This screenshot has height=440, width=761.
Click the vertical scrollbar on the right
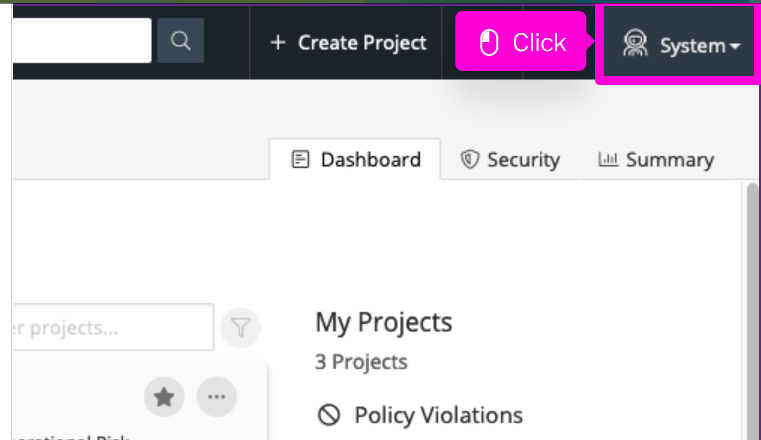coord(753,300)
